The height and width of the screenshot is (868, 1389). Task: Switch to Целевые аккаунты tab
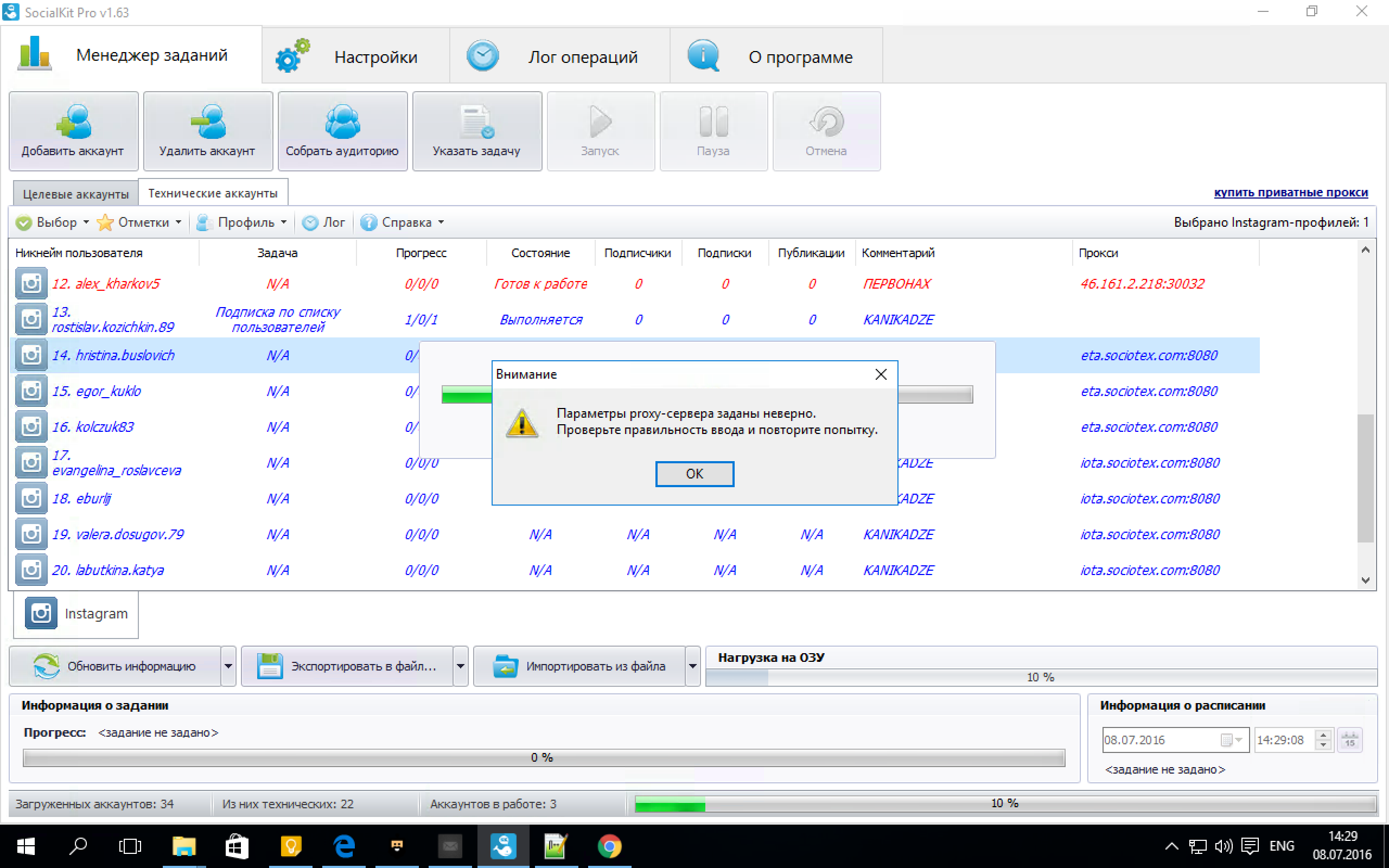pyautogui.click(x=76, y=194)
